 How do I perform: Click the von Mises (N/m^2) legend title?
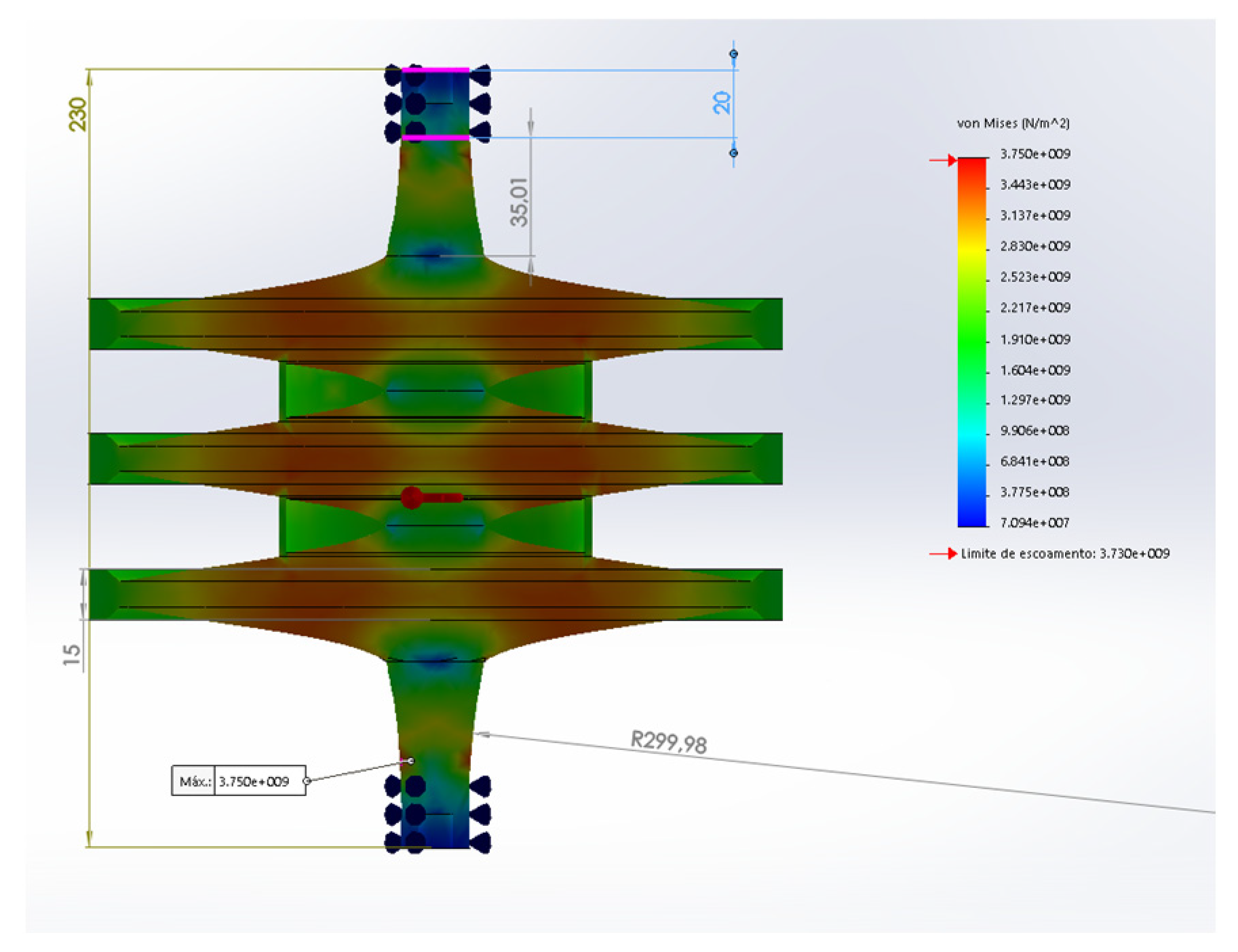pos(1013,123)
